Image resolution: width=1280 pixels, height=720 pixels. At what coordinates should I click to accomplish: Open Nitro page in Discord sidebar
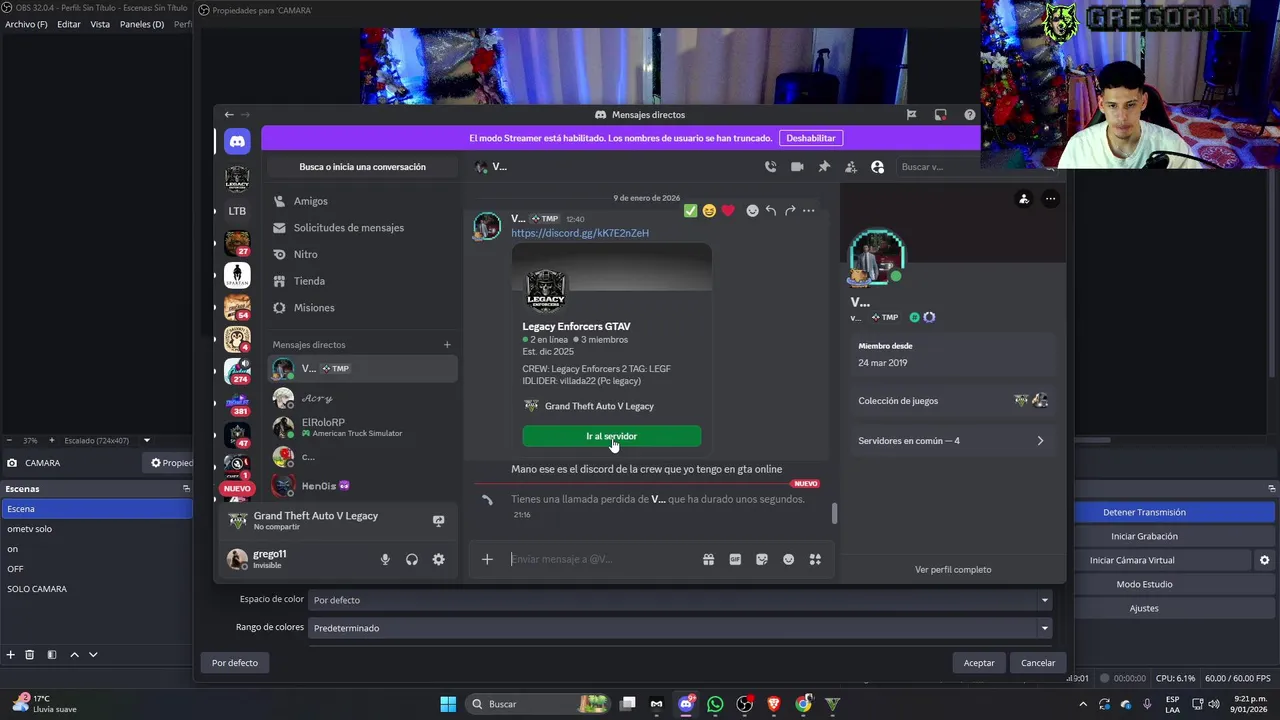point(305,254)
